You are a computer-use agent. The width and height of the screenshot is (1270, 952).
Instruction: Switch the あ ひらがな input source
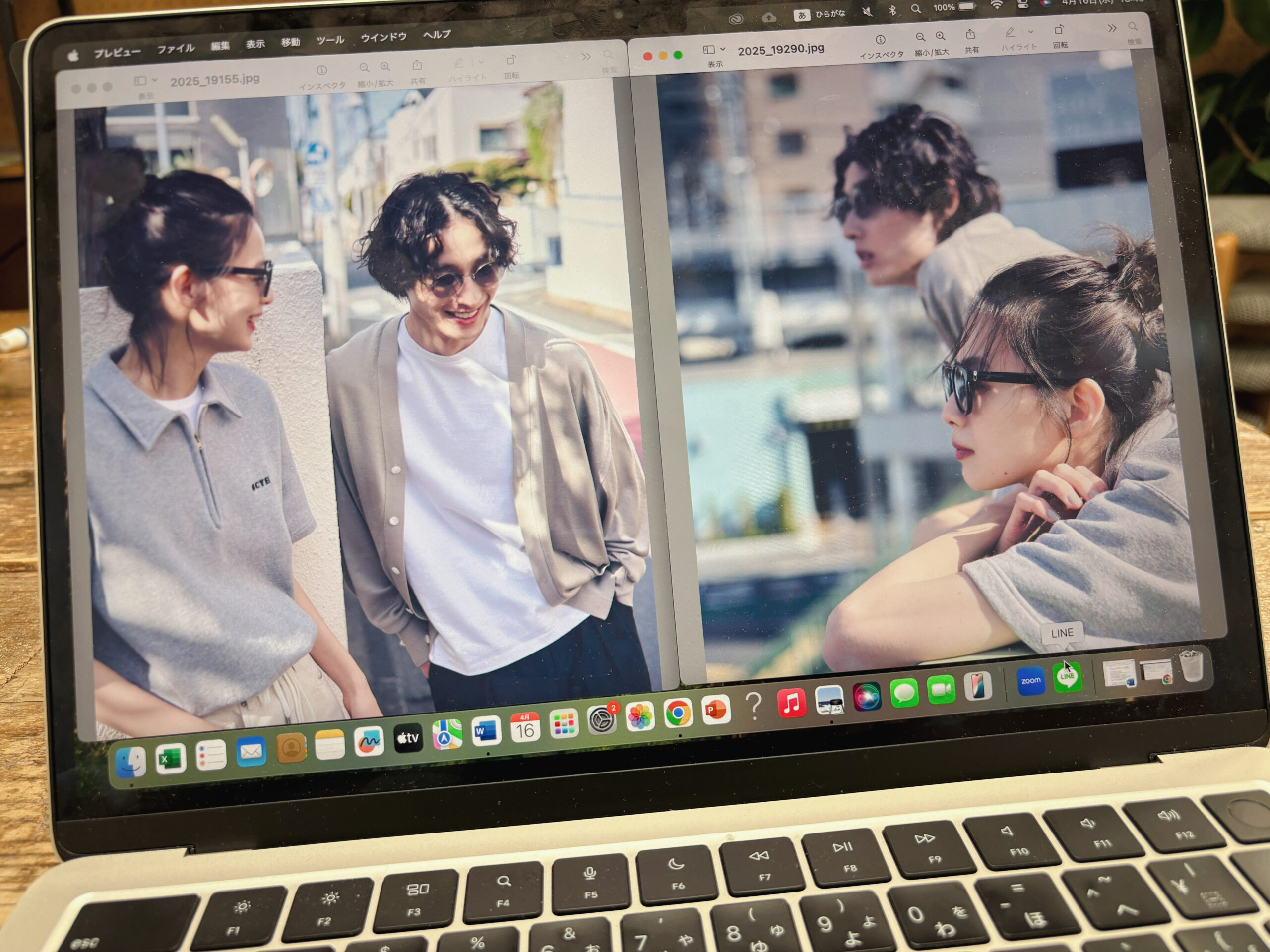[820, 14]
